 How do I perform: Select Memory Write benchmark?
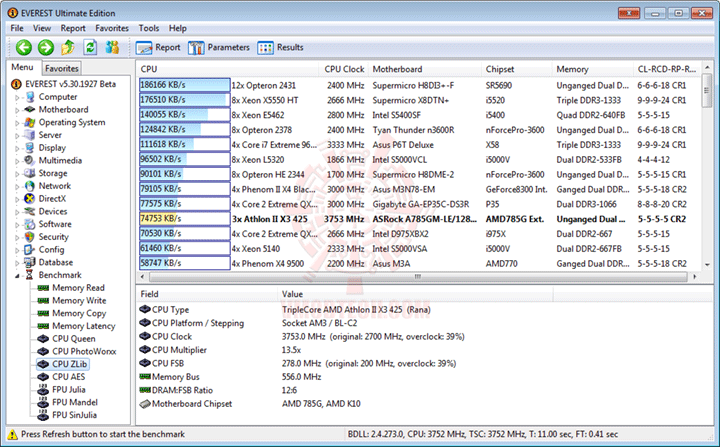(79, 300)
